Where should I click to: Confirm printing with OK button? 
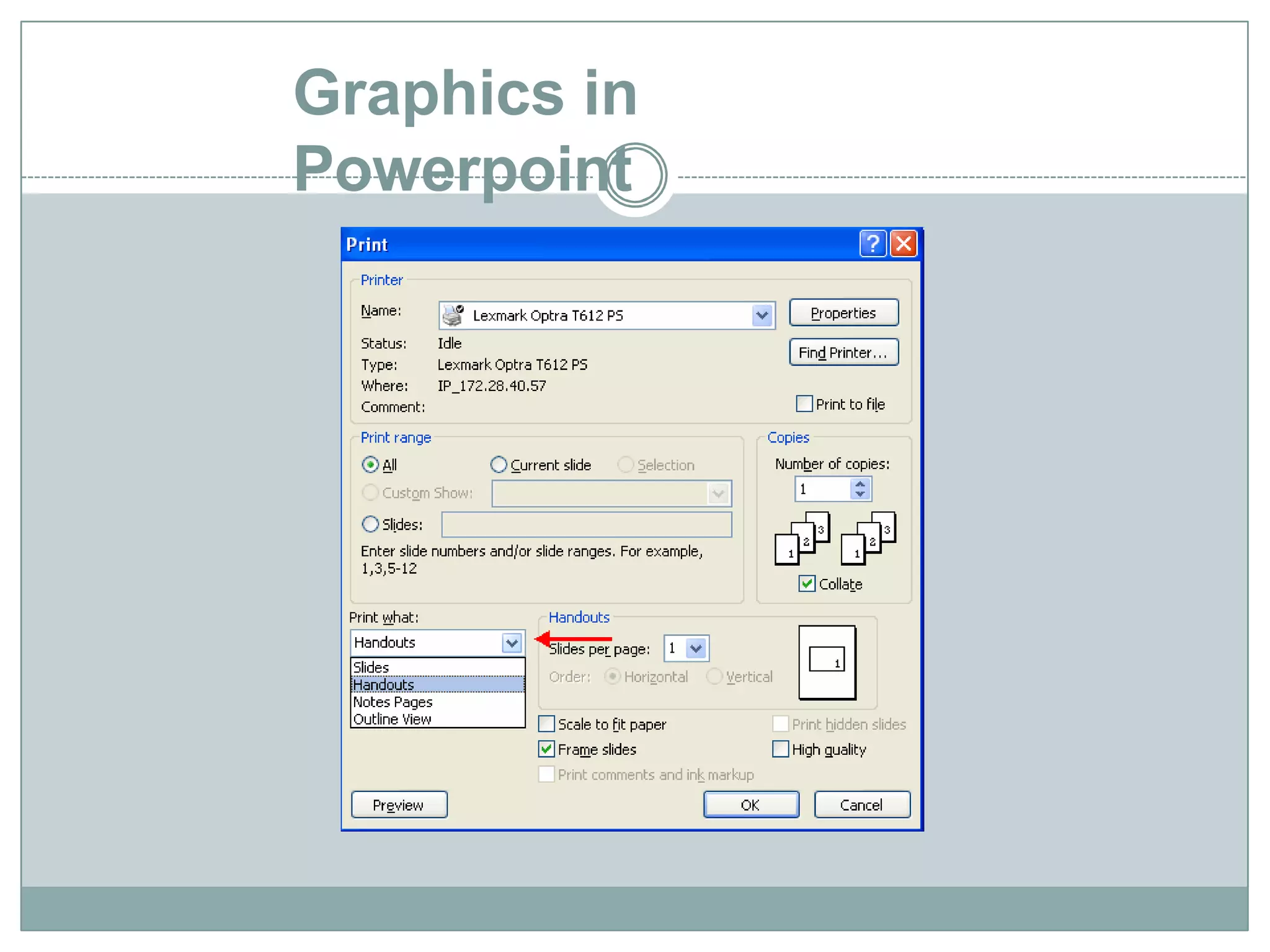coord(751,804)
